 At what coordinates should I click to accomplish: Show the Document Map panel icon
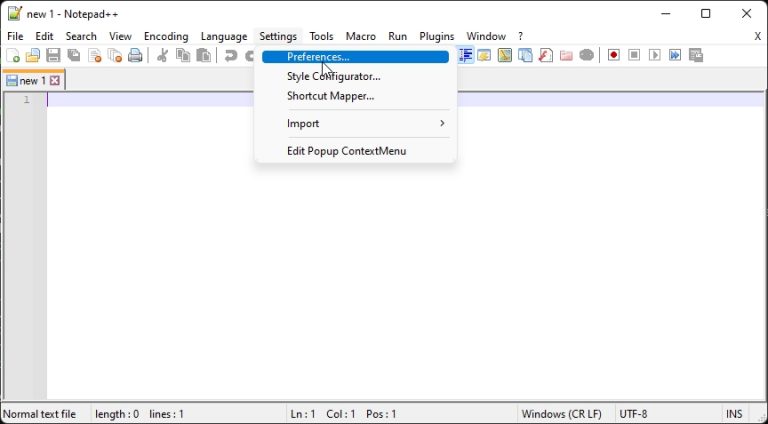[504, 55]
